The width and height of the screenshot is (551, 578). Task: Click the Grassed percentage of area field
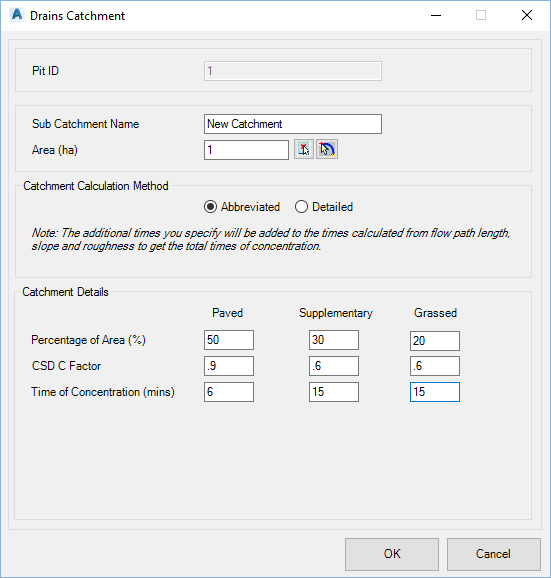pos(435,341)
